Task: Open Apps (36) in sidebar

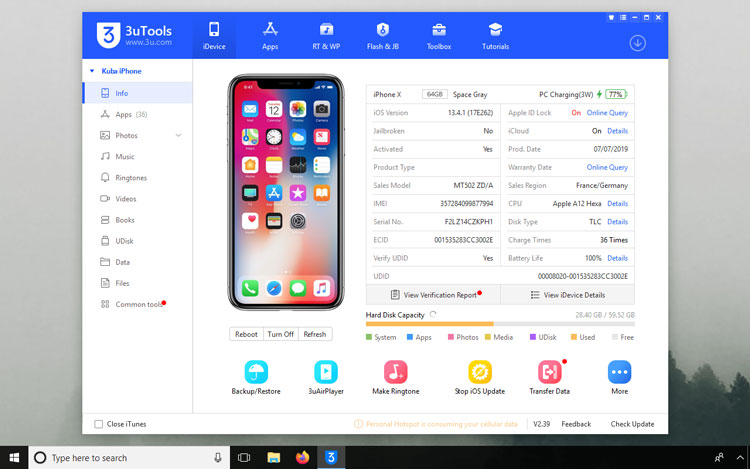Action: (x=138, y=114)
